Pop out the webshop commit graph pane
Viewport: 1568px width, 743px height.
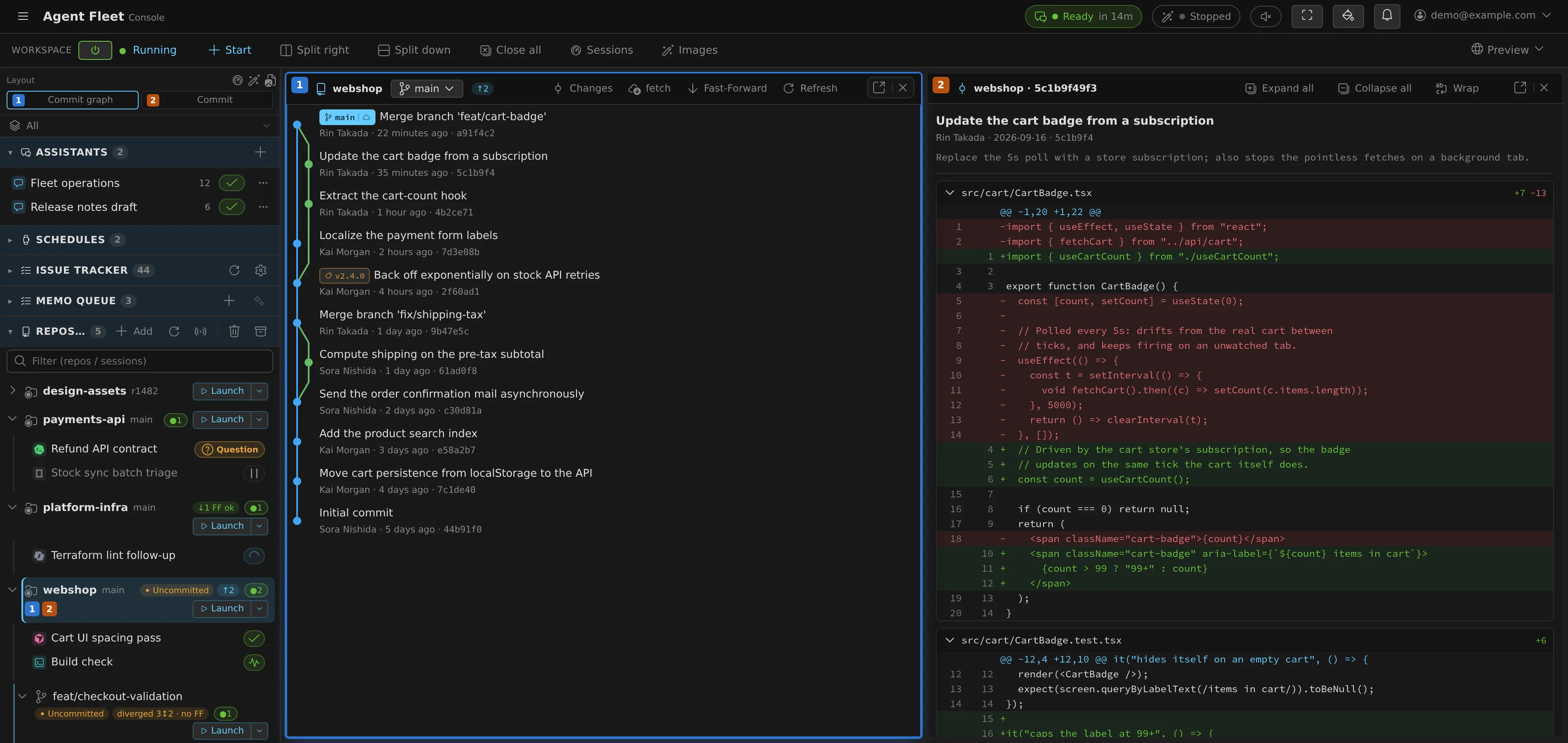coord(879,88)
